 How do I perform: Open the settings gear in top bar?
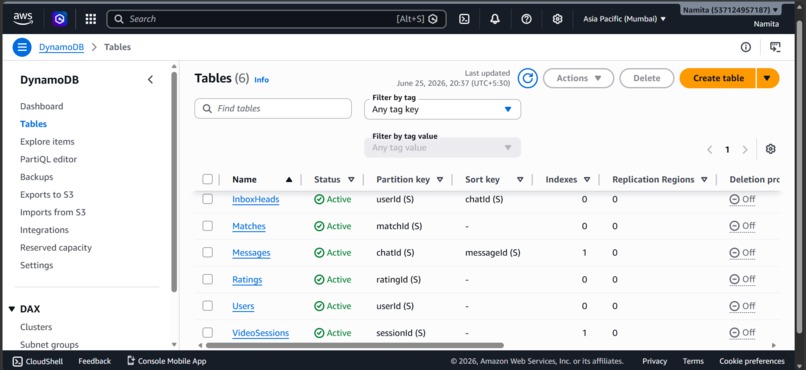tap(557, 19)
